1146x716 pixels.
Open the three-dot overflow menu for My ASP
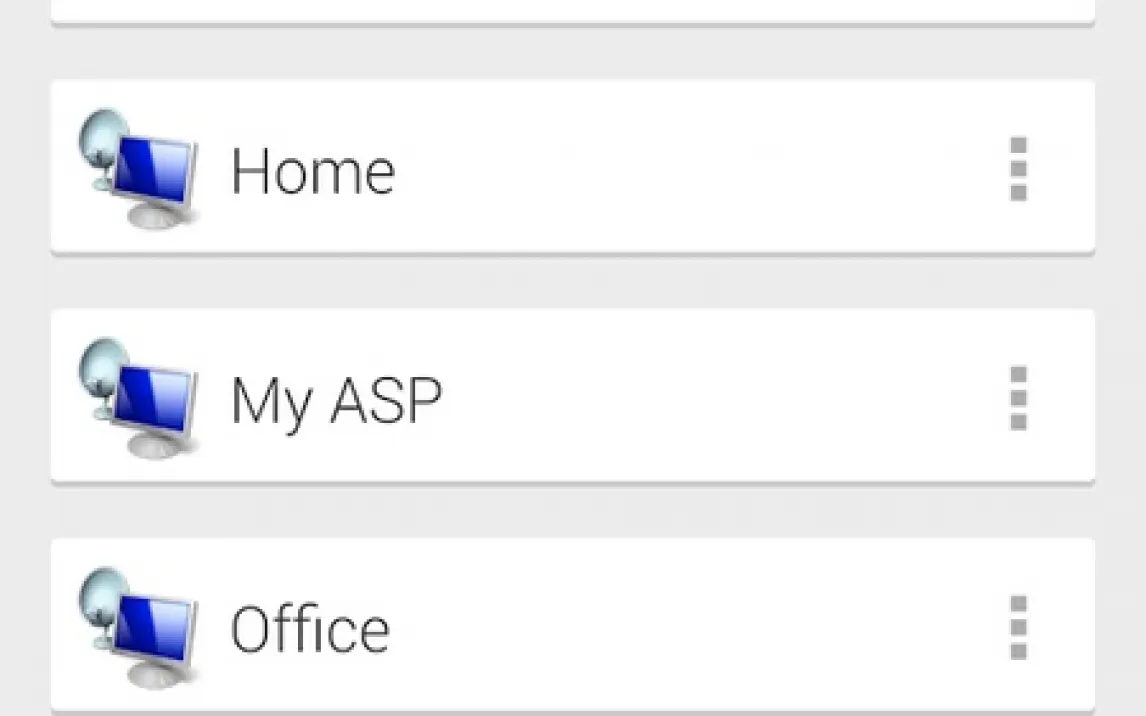(x=1018, y=397)
